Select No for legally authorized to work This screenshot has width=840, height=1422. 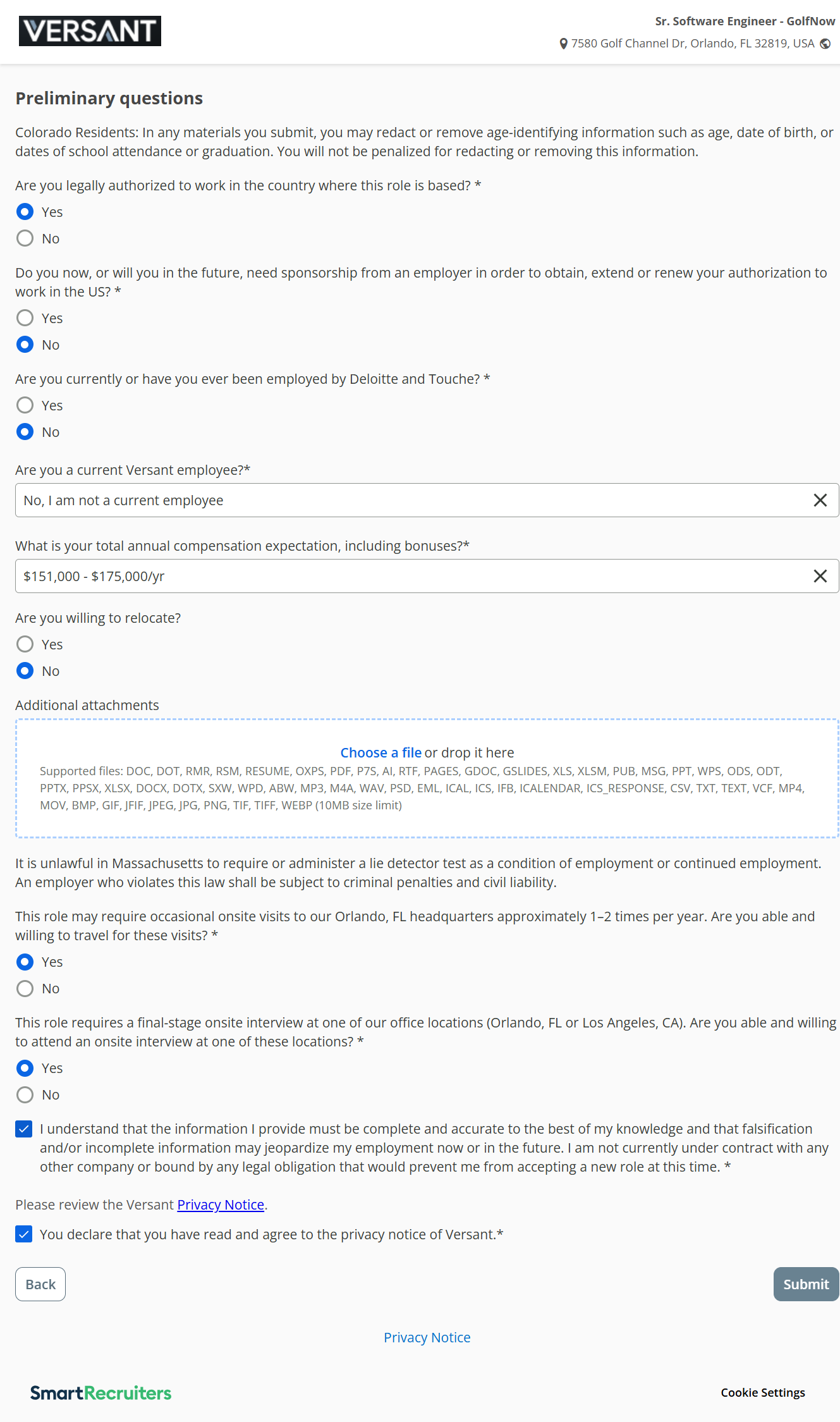(25, 238)
